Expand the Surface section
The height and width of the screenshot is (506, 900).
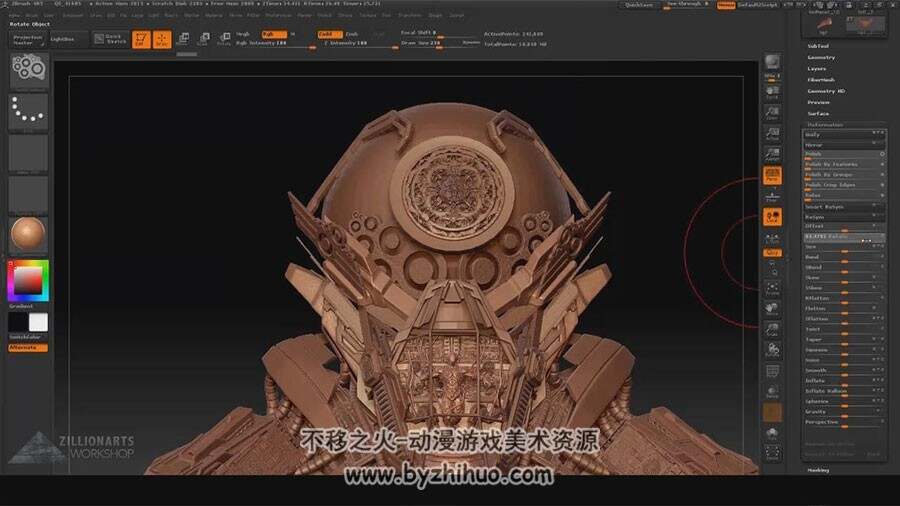[818, 114]
